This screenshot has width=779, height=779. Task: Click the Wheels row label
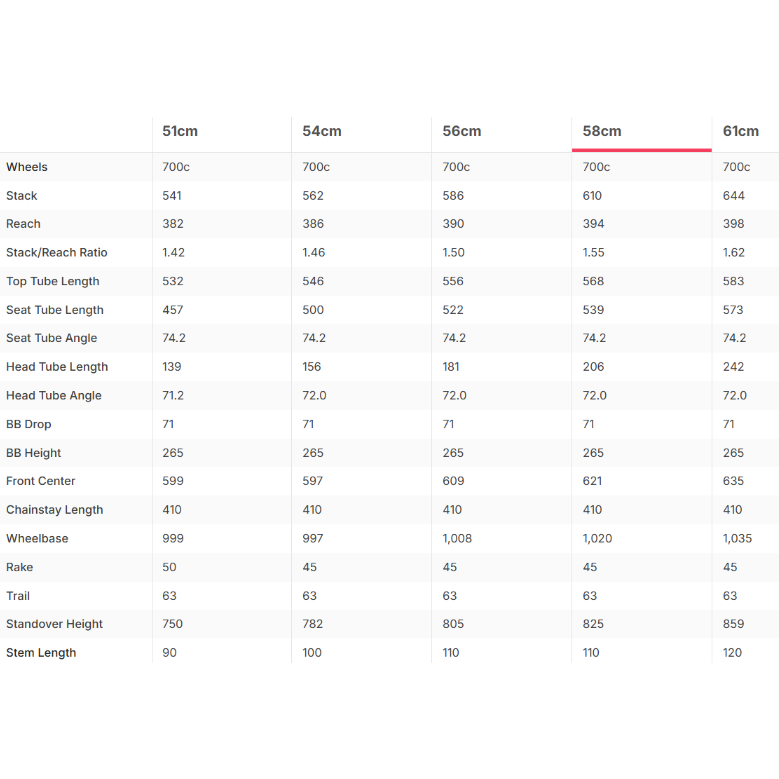(x=27, y=167)
